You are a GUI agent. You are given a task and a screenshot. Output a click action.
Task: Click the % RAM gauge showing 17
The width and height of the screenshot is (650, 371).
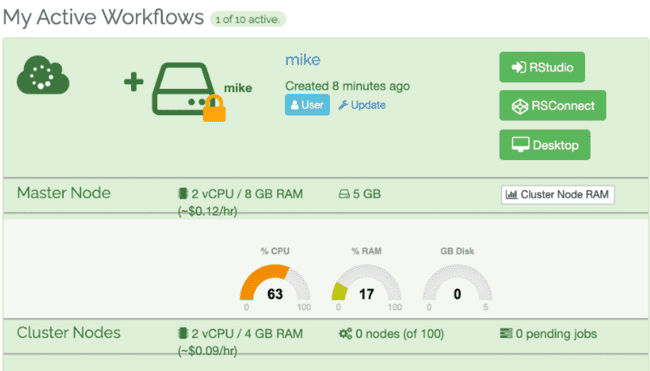pyautogui.click(x=366, y=283)
